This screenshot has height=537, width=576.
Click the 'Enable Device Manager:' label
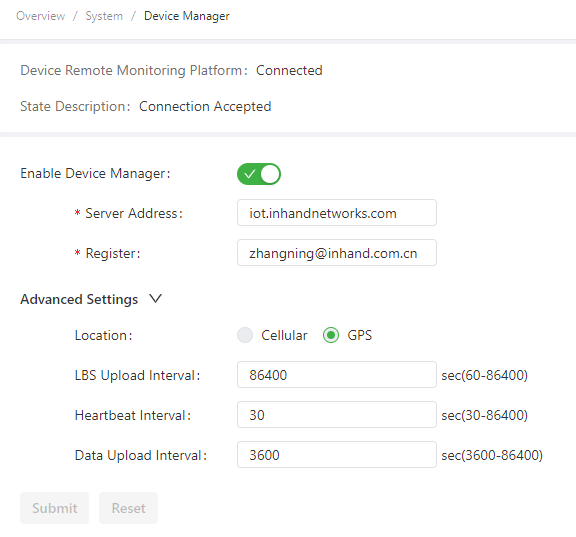pos(96,174)
